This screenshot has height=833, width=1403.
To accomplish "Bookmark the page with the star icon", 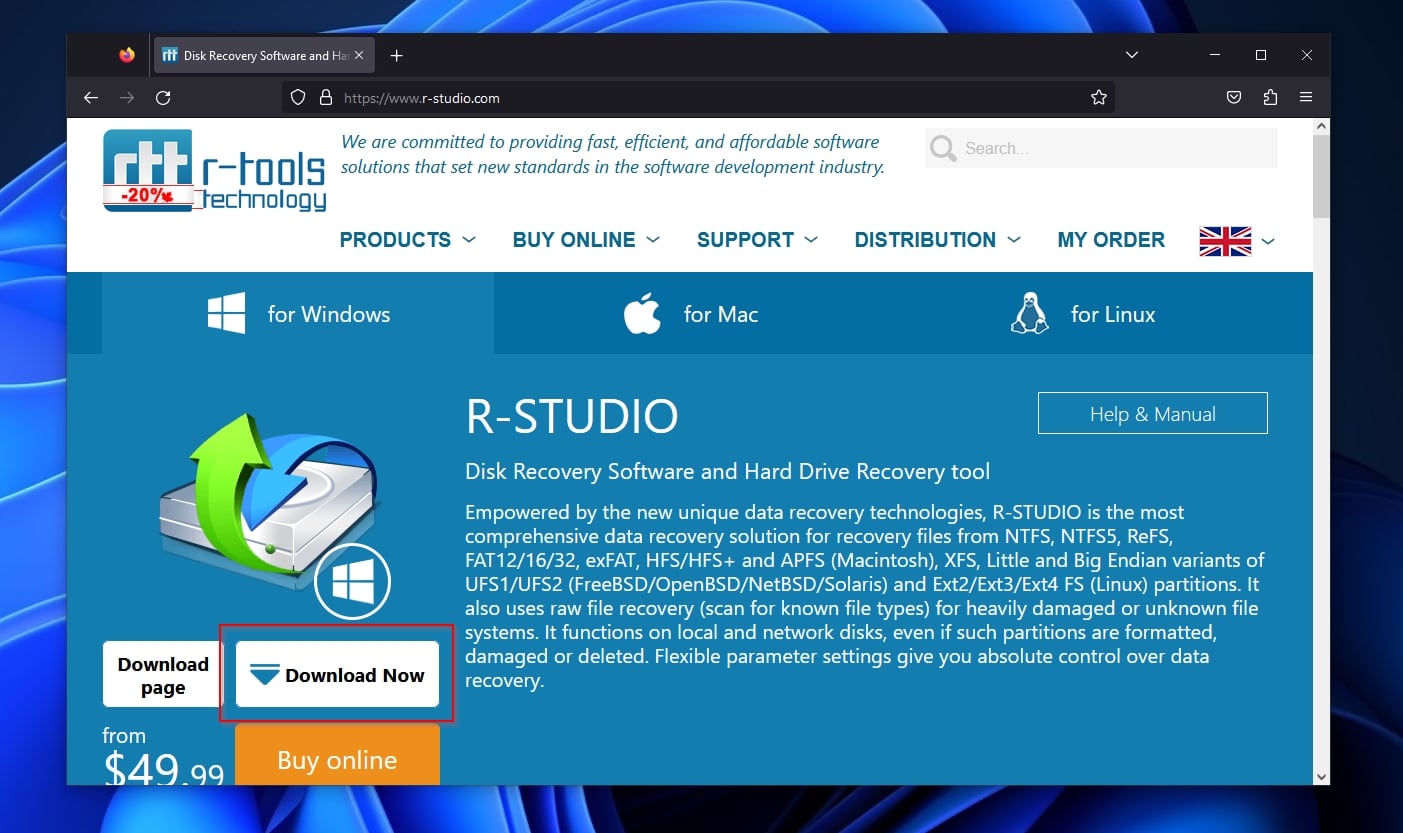I will click(x=1098, y=97).
